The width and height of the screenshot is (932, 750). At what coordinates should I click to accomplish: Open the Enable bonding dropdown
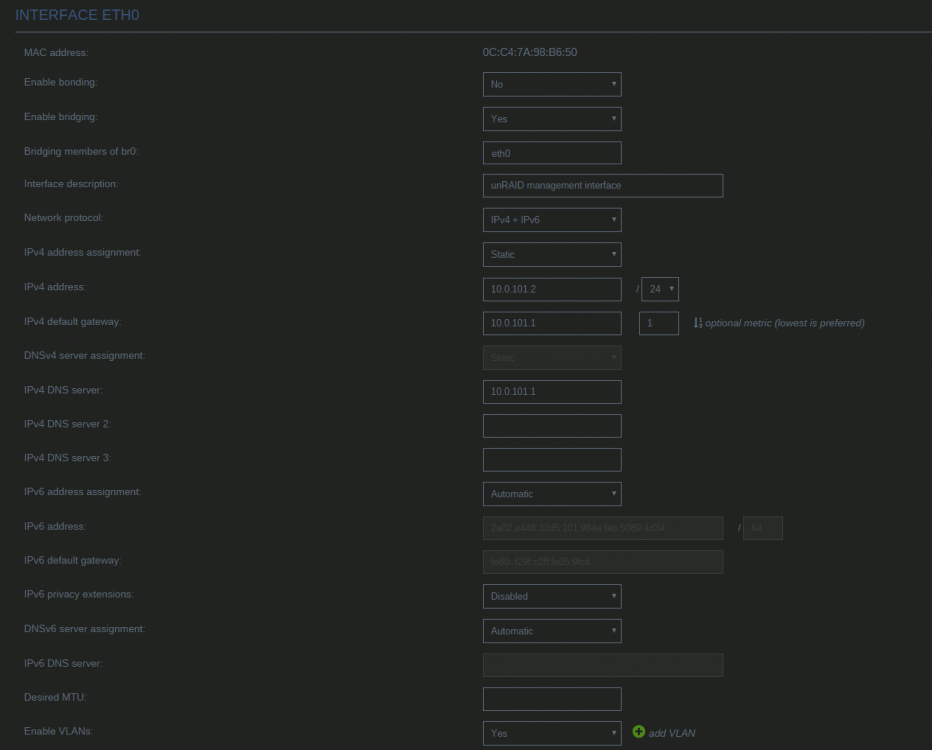coord(552,84)
